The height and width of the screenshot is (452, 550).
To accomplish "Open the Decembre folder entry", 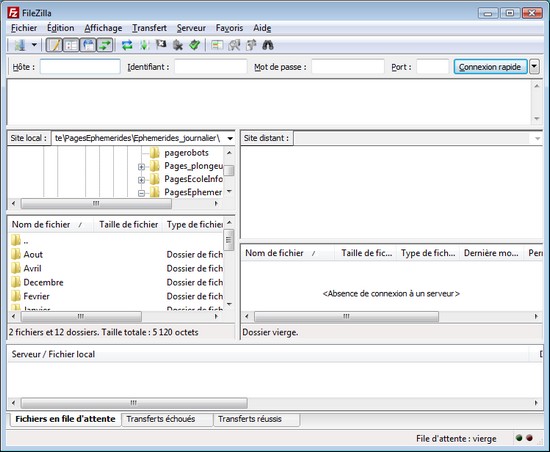I will tap(43, 282).
